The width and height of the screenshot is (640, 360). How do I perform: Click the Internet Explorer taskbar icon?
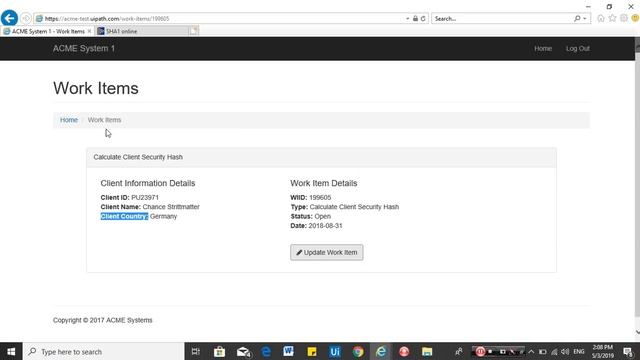(x=381, y=351)
